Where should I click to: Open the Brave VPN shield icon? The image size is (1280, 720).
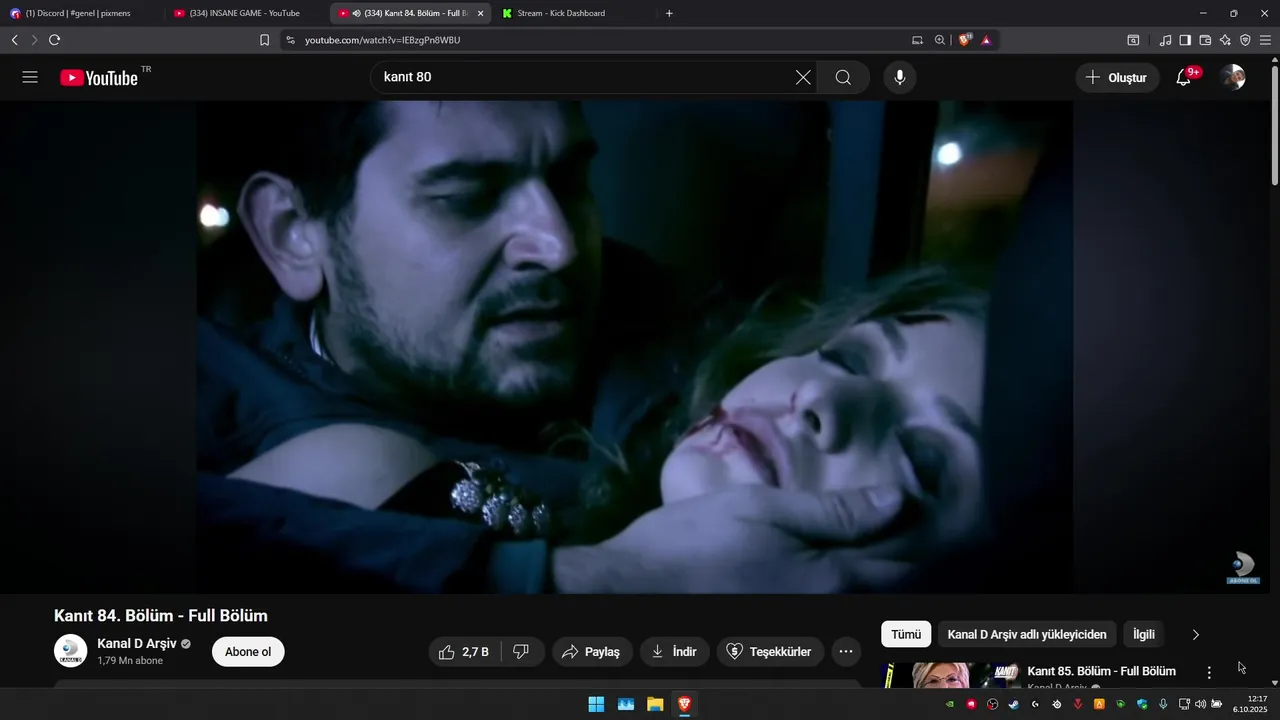click(1245, 40)
